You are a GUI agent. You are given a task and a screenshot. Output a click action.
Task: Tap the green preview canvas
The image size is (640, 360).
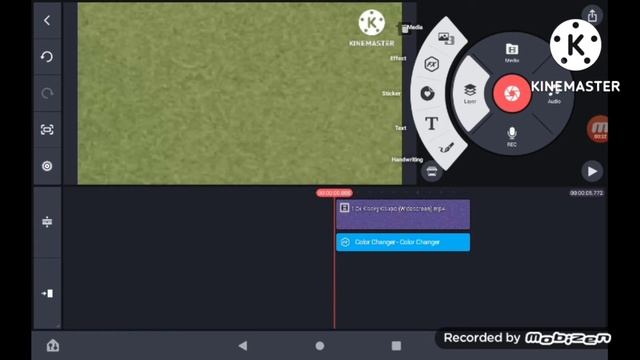[x=240, y=93]
